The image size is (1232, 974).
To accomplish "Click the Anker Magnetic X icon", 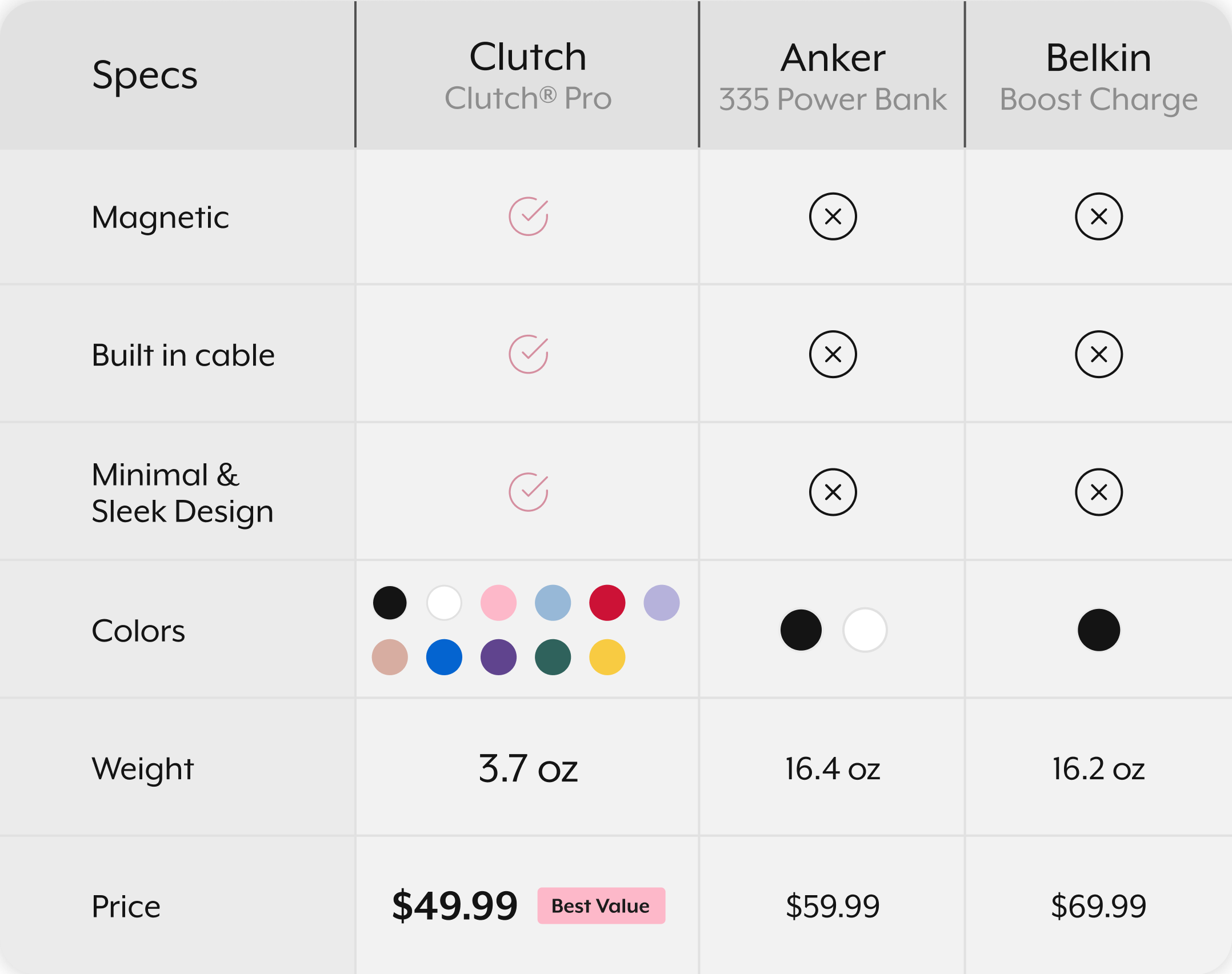I will tap(833, 217).
